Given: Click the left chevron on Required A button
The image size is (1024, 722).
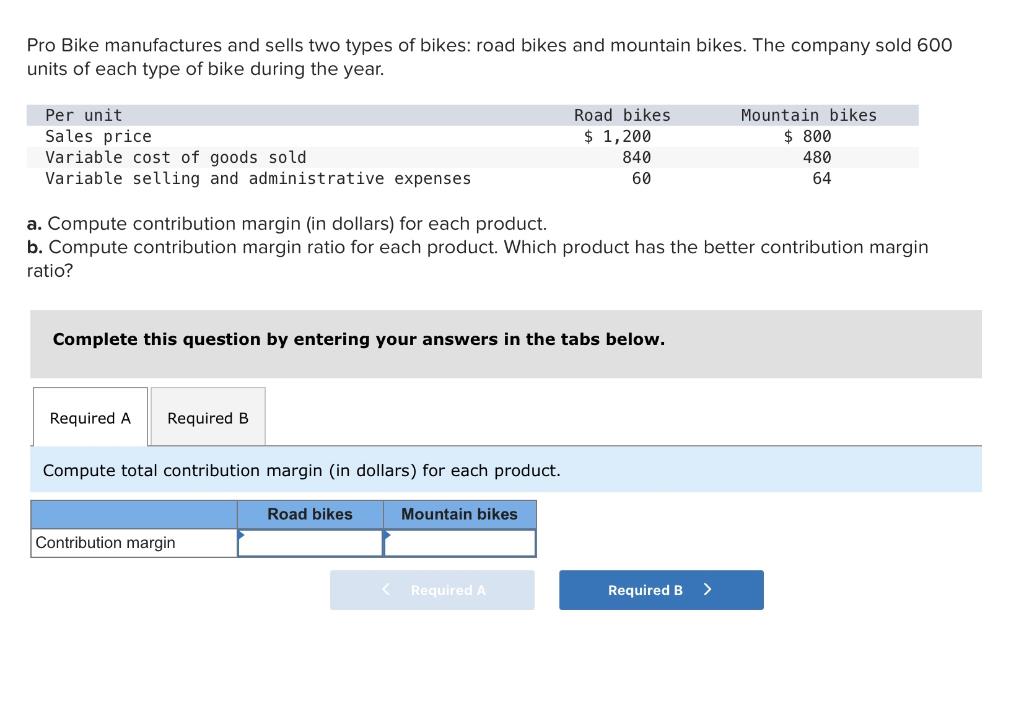Looking at the screenshot, I should pyautogui.click(x=387, y=590).
